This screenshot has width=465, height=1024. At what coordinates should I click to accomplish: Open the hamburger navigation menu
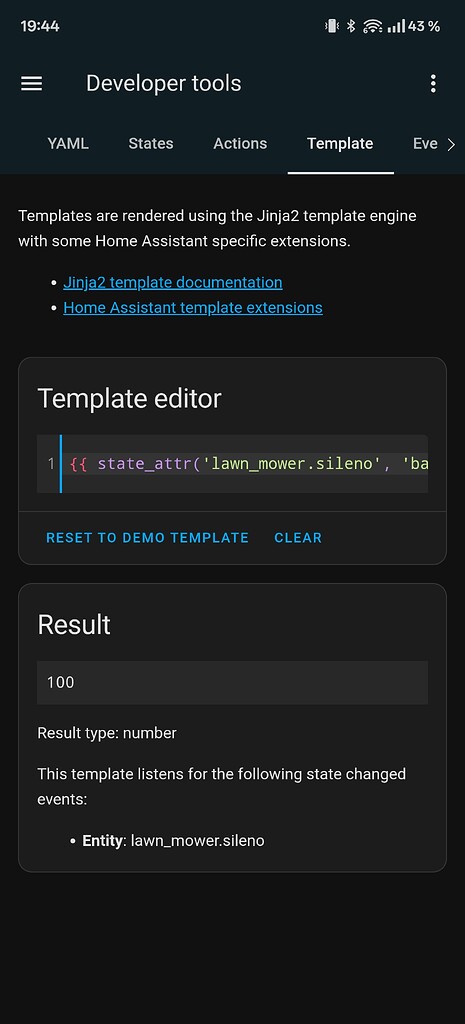tap(31, 84)
